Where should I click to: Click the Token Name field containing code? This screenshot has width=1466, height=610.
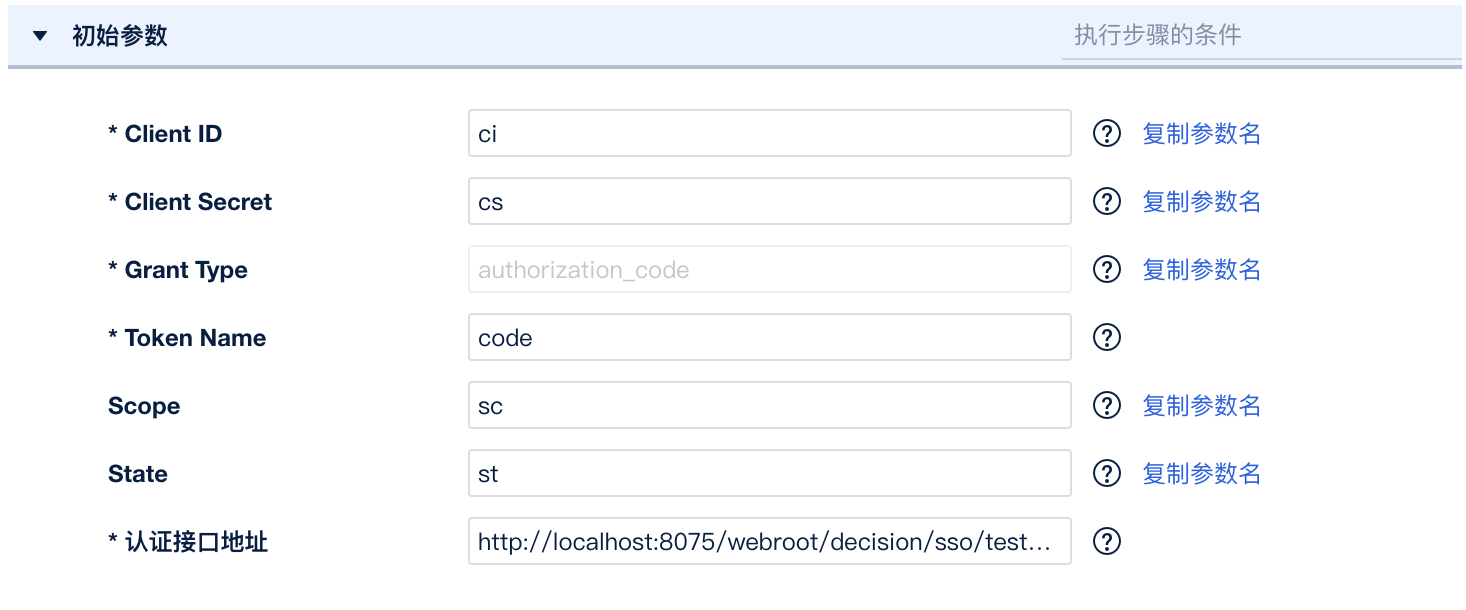point(769,338)
